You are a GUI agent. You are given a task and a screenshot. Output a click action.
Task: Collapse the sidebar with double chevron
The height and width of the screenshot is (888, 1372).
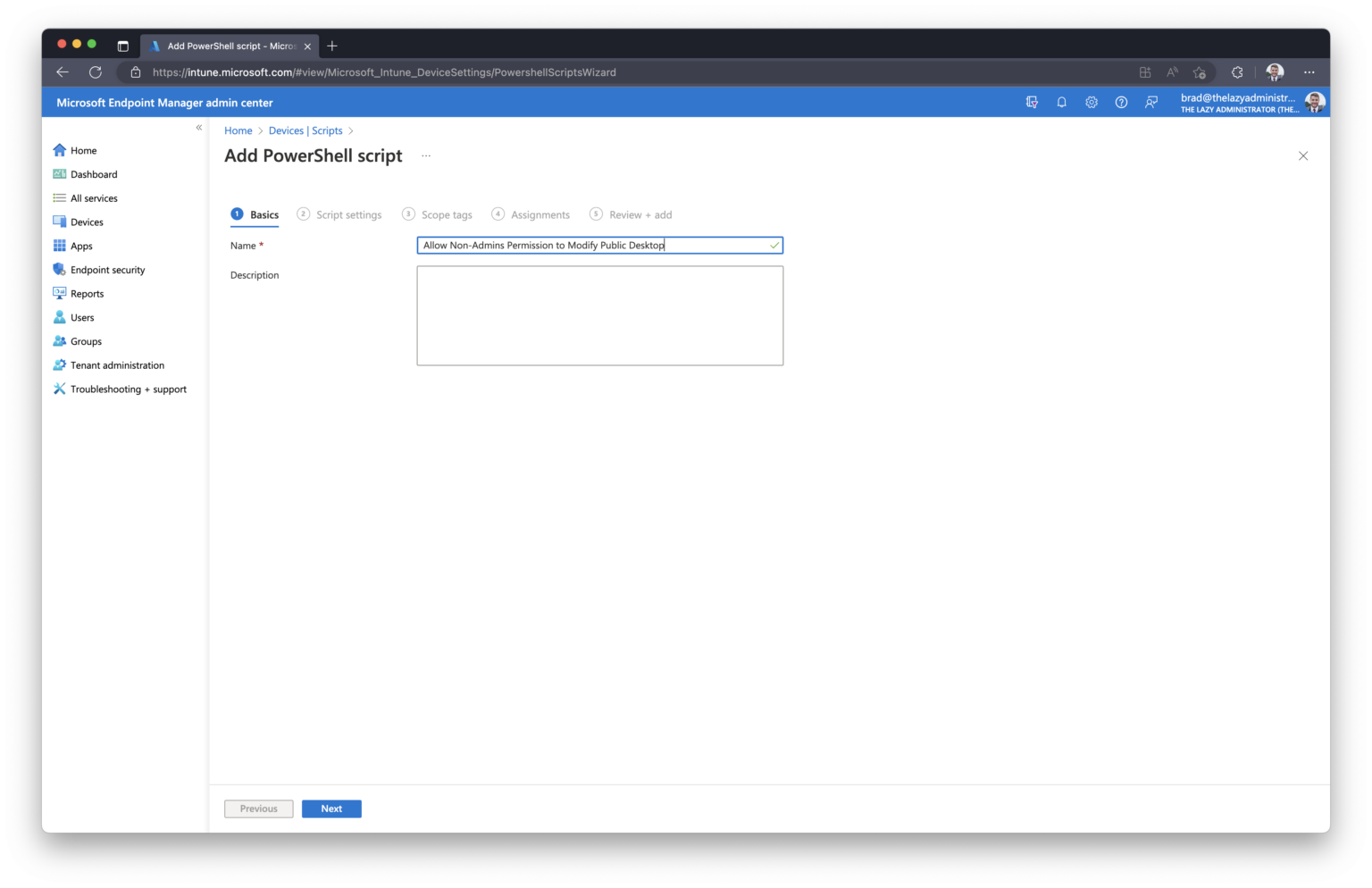199,128
